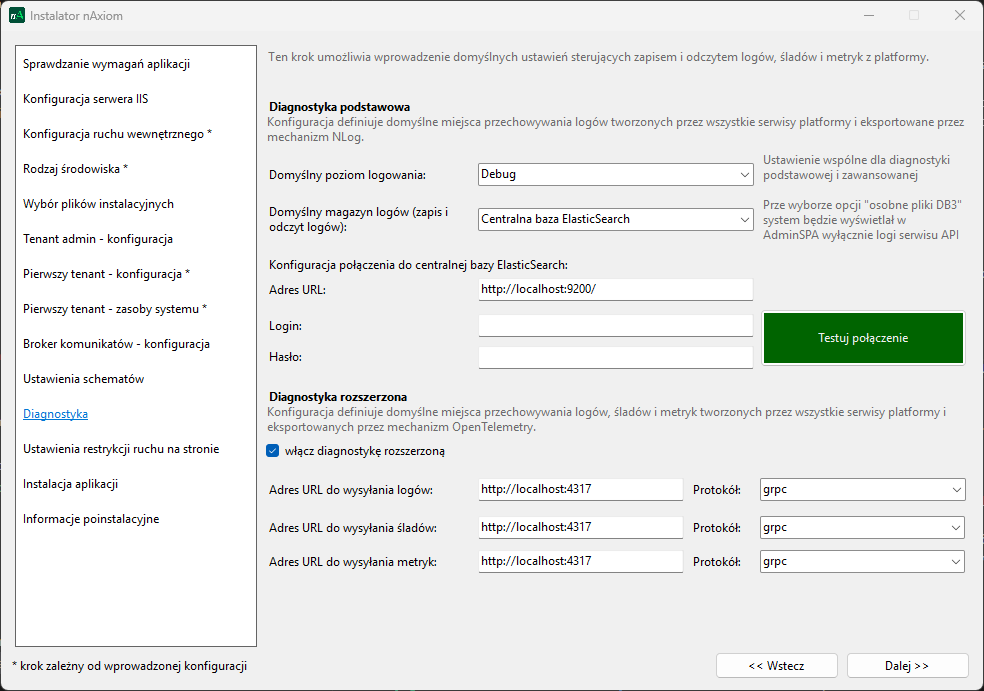Select the 'Diagnostyka' step in sidebar
Screen dimensions: 984x691
tap(55, 414)
